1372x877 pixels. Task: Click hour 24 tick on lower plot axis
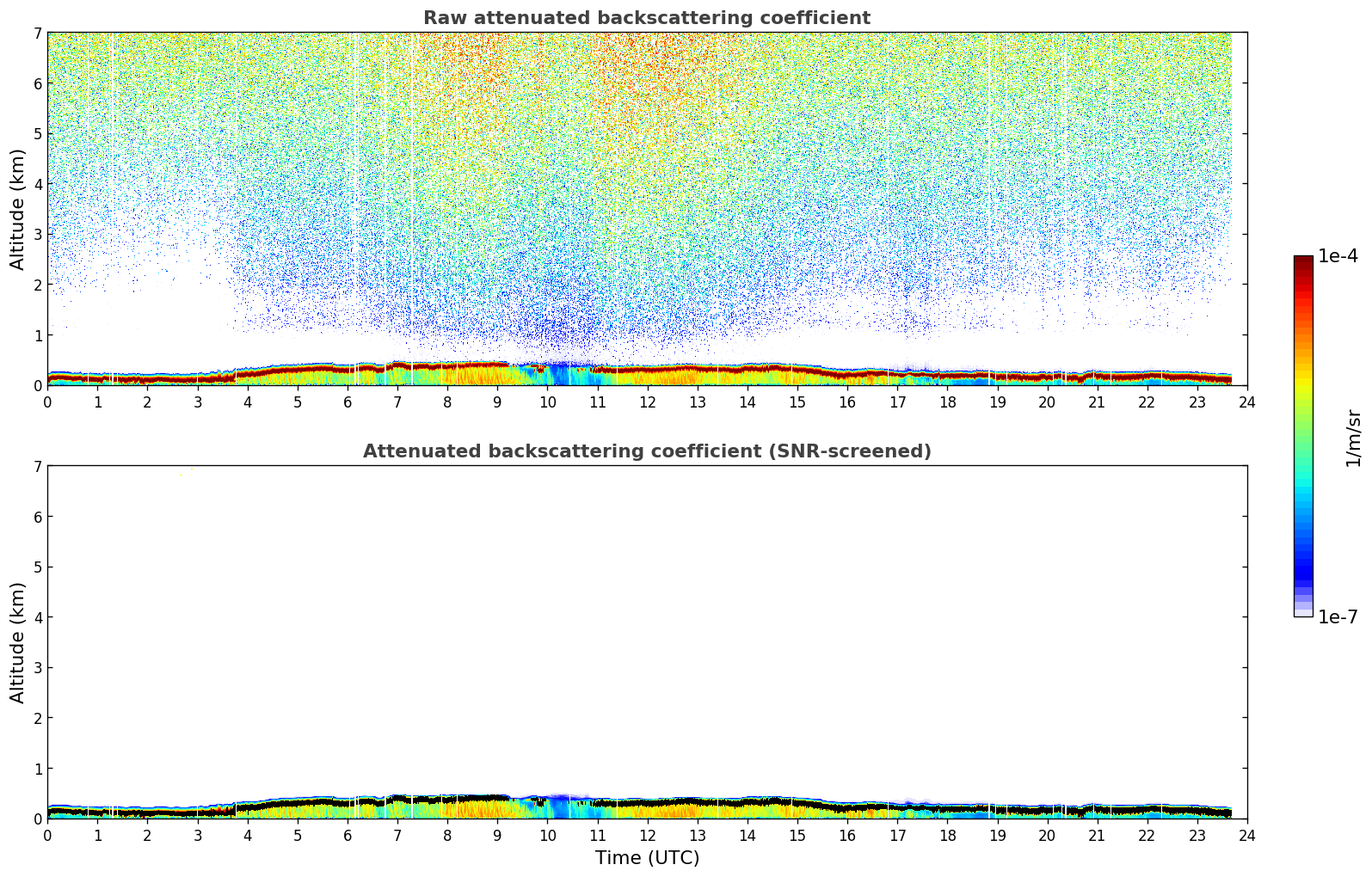coord(1247,835)
